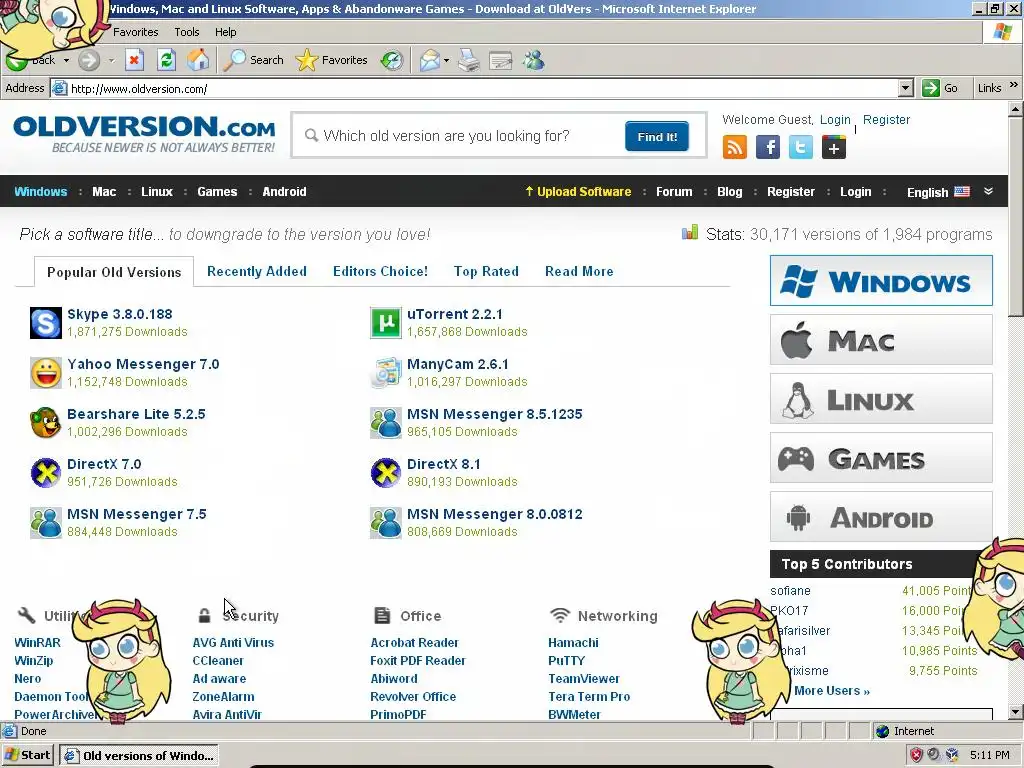Click the DirectX 7.0 icon
Screen dimensions: 1024x768
tap(46, 473)
